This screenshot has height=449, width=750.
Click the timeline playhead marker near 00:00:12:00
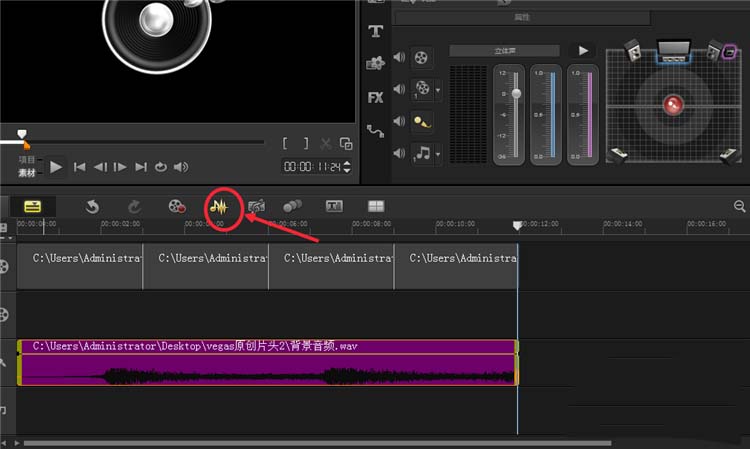(x=517, y=225)
